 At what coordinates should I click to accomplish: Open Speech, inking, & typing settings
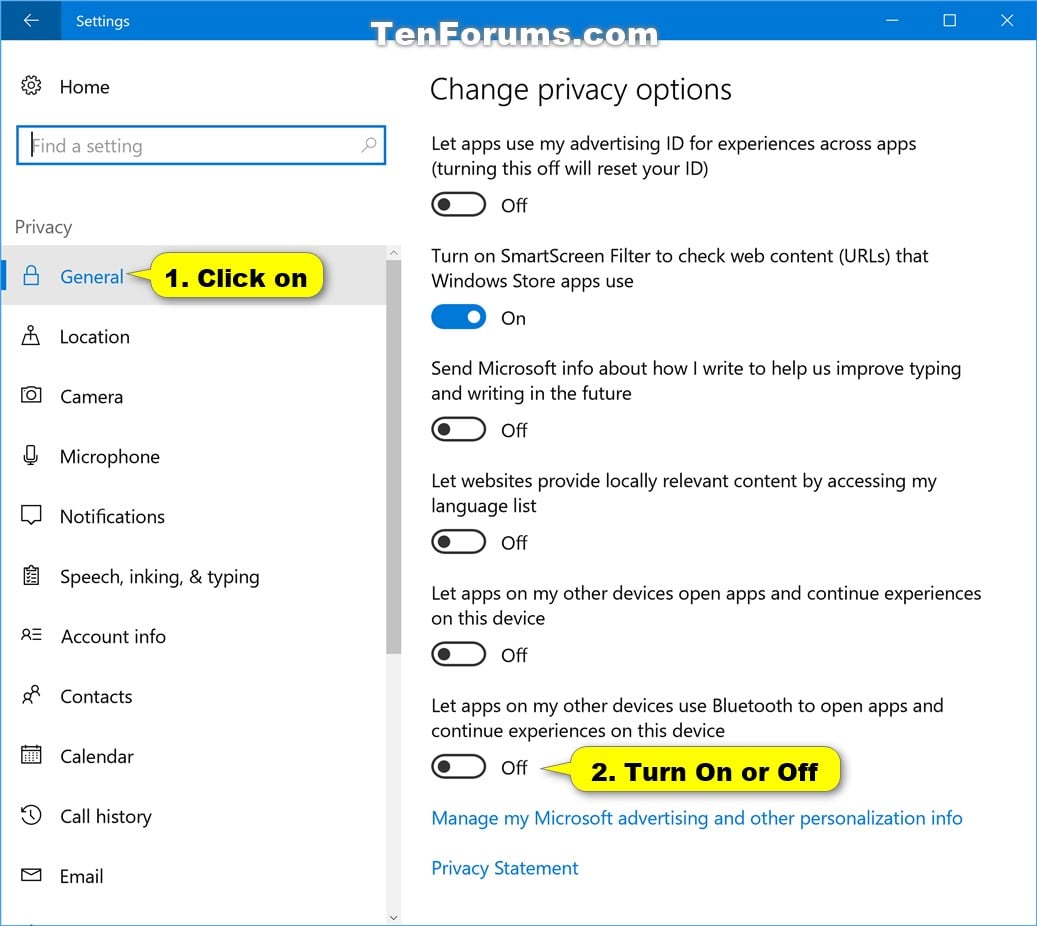pyautogui.click(x=194, y=576)
